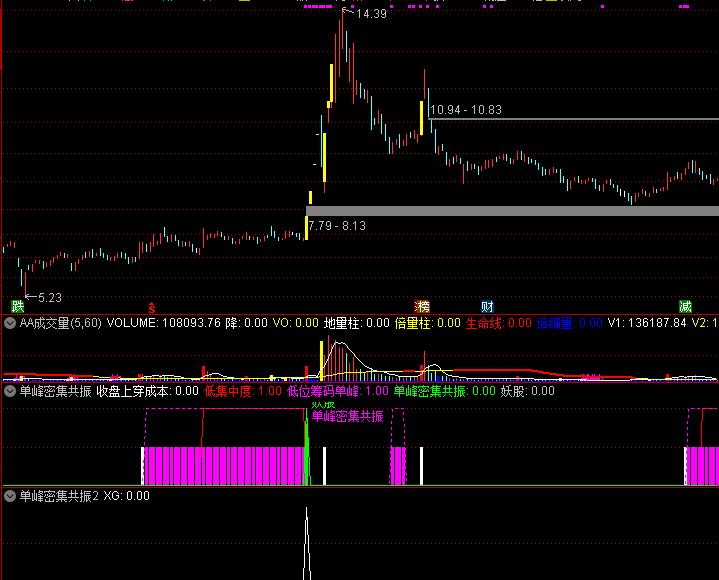Screen dimensions: 719x580
Task: Click the 5.23 low price label
Action: [50, 298]
